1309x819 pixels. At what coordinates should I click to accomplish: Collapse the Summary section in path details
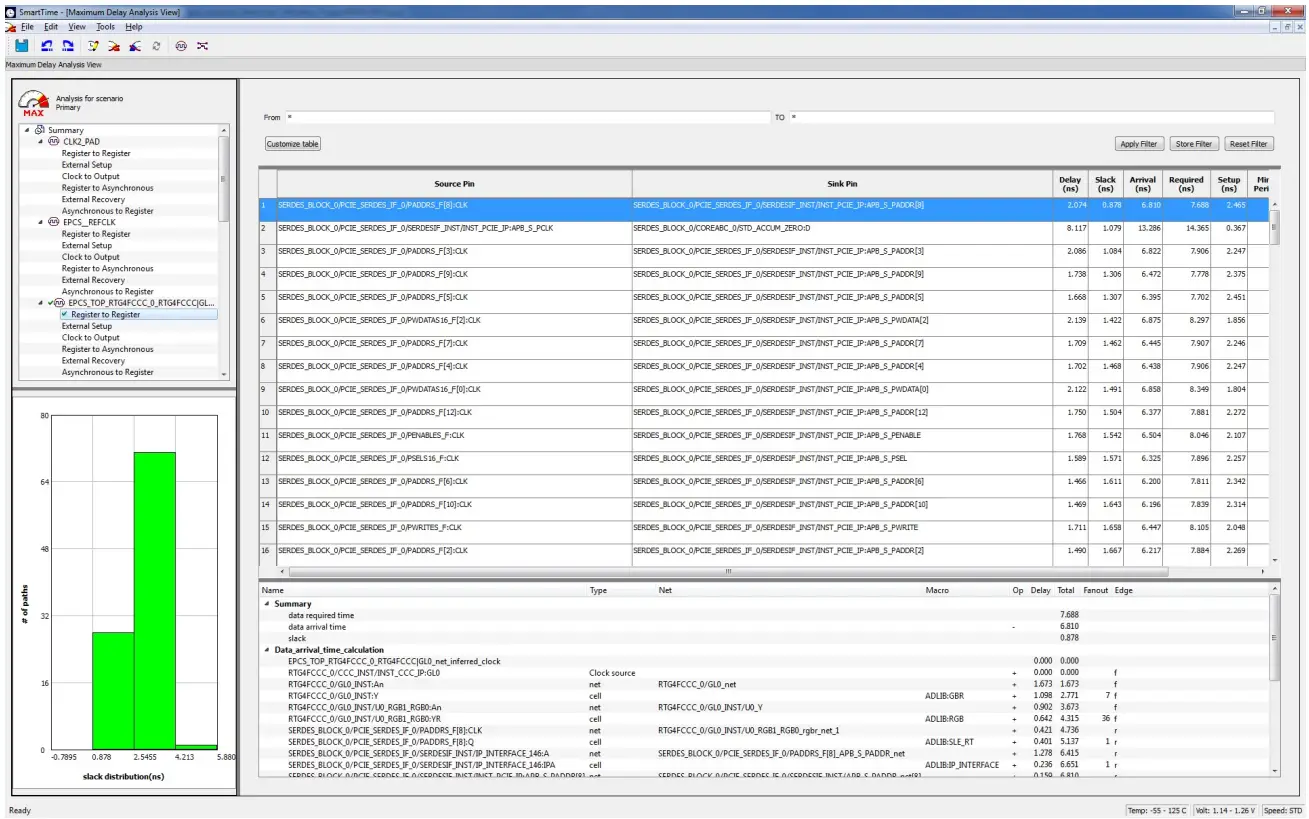267,604
